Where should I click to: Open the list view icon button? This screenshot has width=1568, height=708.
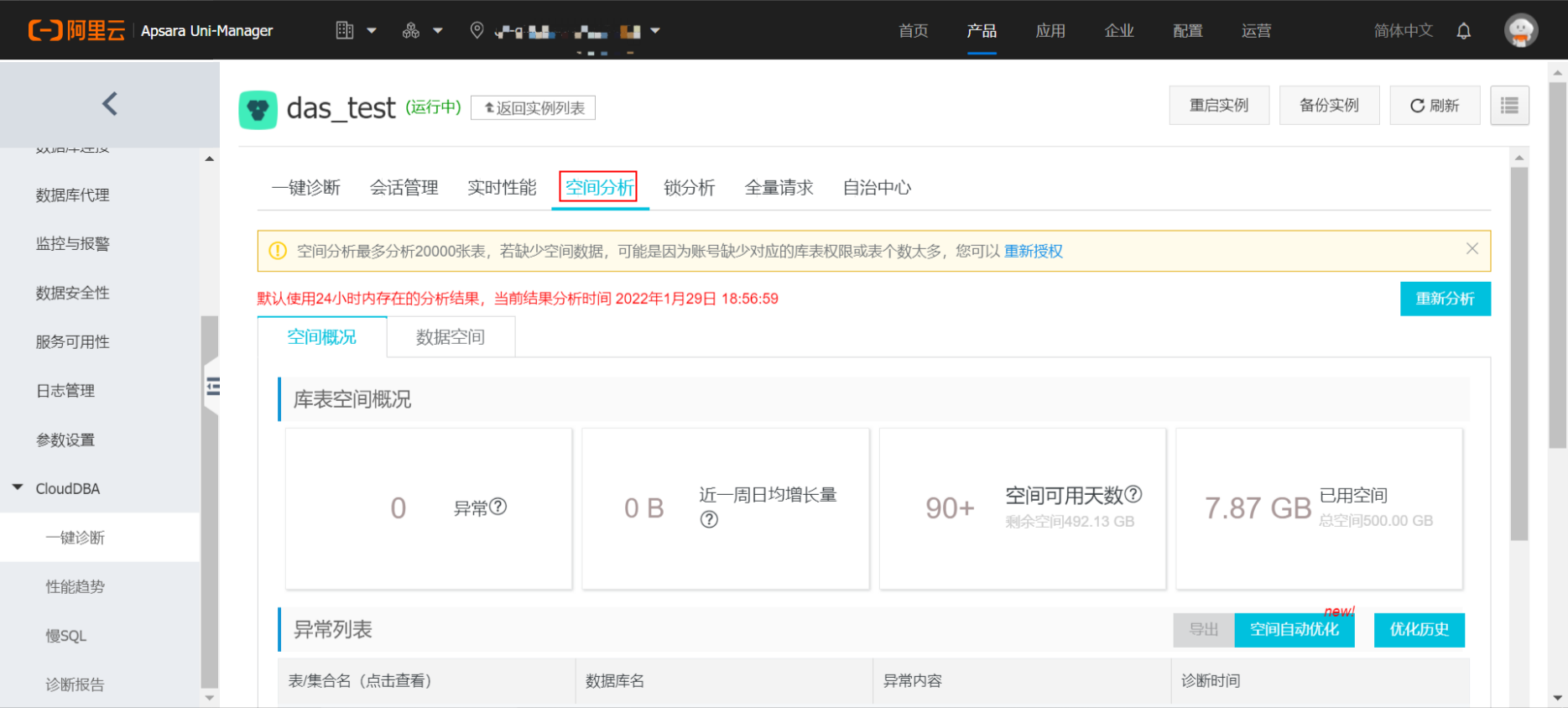click(1509, 106)
